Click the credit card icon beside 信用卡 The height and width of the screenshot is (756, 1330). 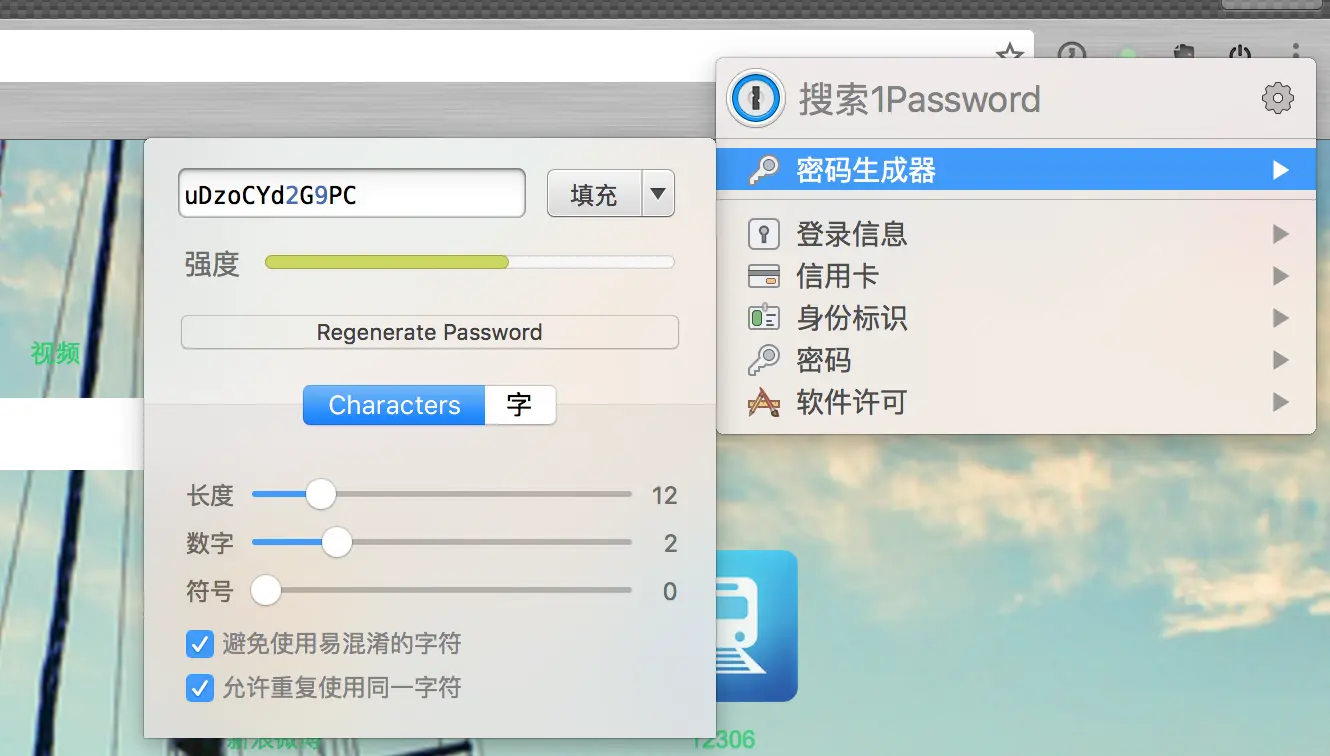pos(764,276)
